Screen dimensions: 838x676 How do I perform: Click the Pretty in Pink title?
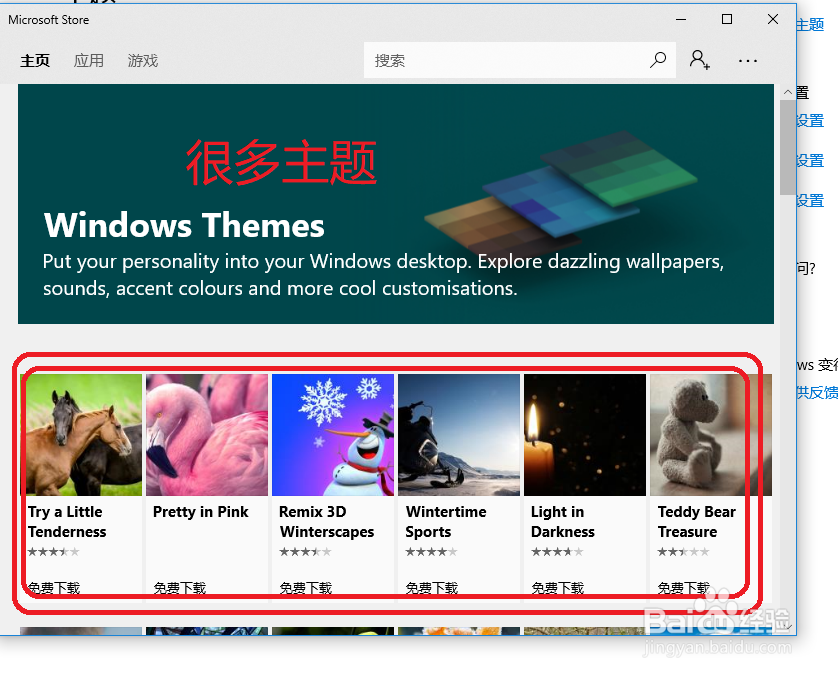[200, 512]
